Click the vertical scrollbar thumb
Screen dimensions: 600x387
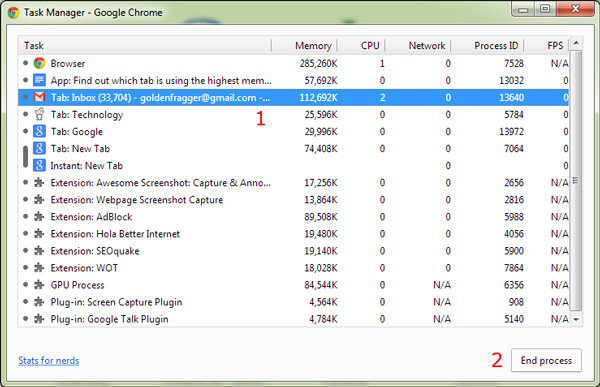pos(576,180)
